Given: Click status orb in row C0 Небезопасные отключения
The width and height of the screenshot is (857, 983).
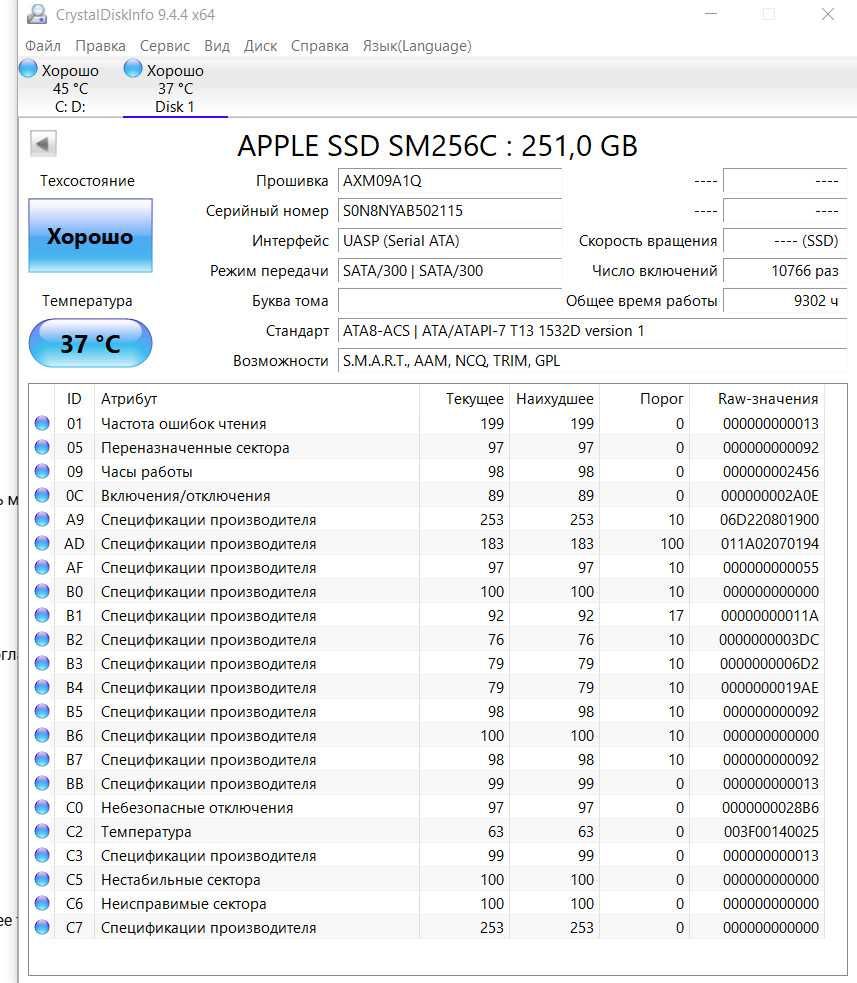Looking at the screenshot, I should point(42,807).
